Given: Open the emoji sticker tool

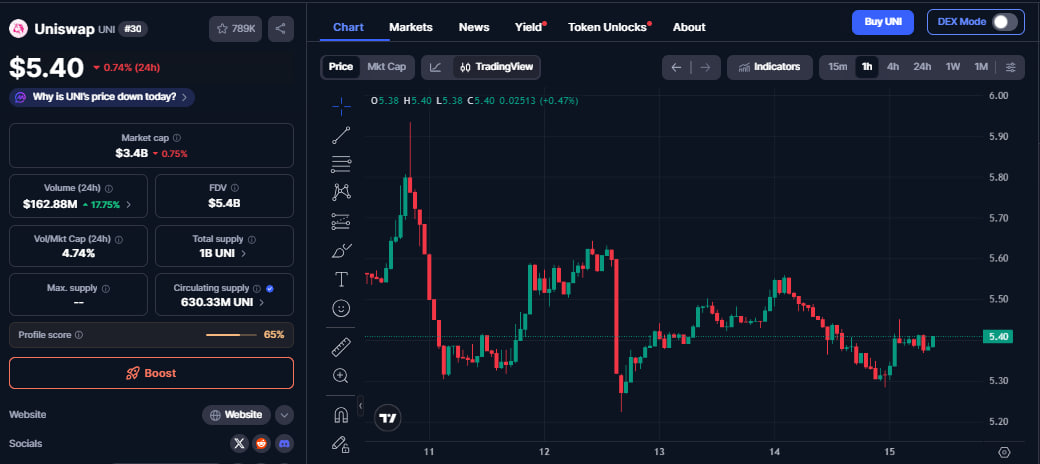Looking at the screenshot, I should pos(341,308).
